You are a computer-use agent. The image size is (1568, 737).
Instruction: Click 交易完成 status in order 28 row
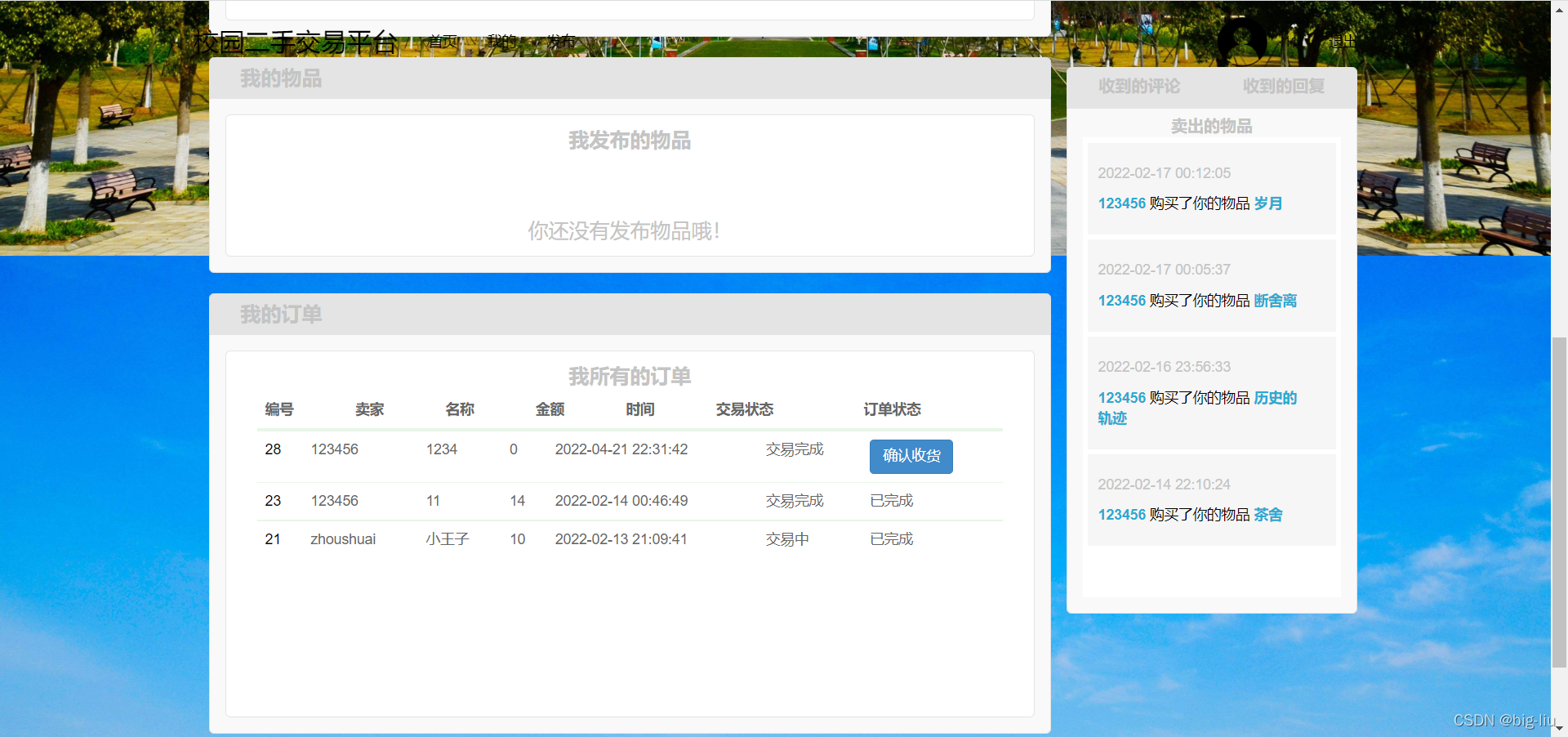(795, 449)
